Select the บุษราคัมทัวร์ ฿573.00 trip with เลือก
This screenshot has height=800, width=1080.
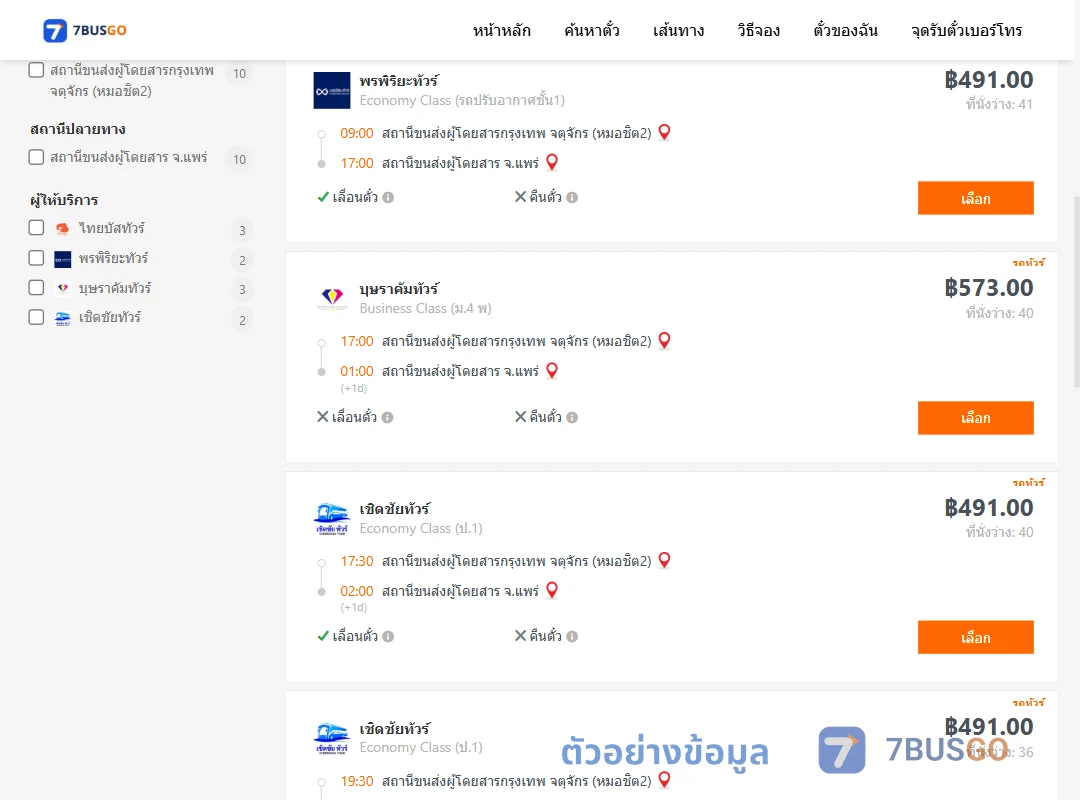(x=975, y=418)
